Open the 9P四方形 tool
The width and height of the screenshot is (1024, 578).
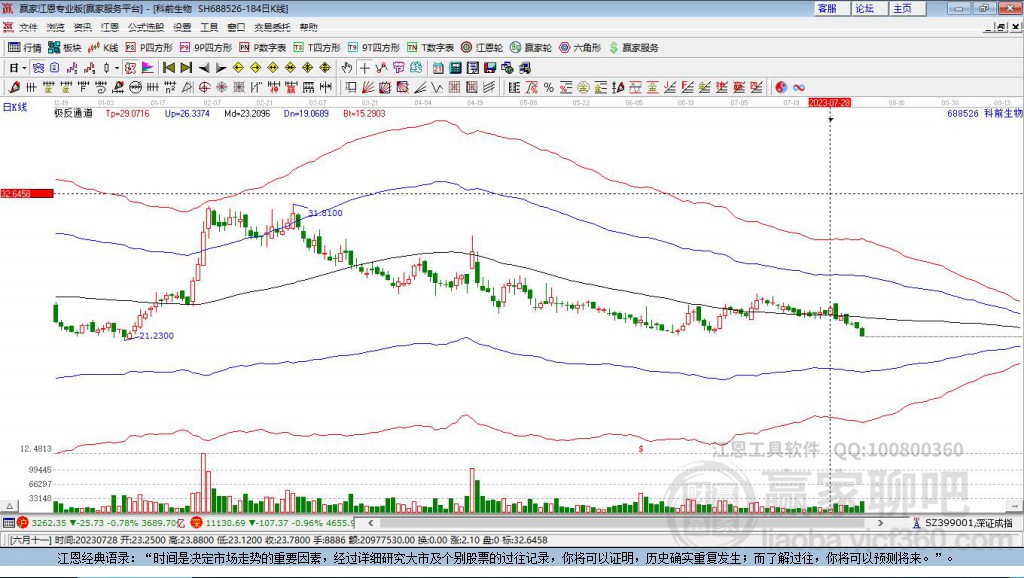(x=206, y=48)
